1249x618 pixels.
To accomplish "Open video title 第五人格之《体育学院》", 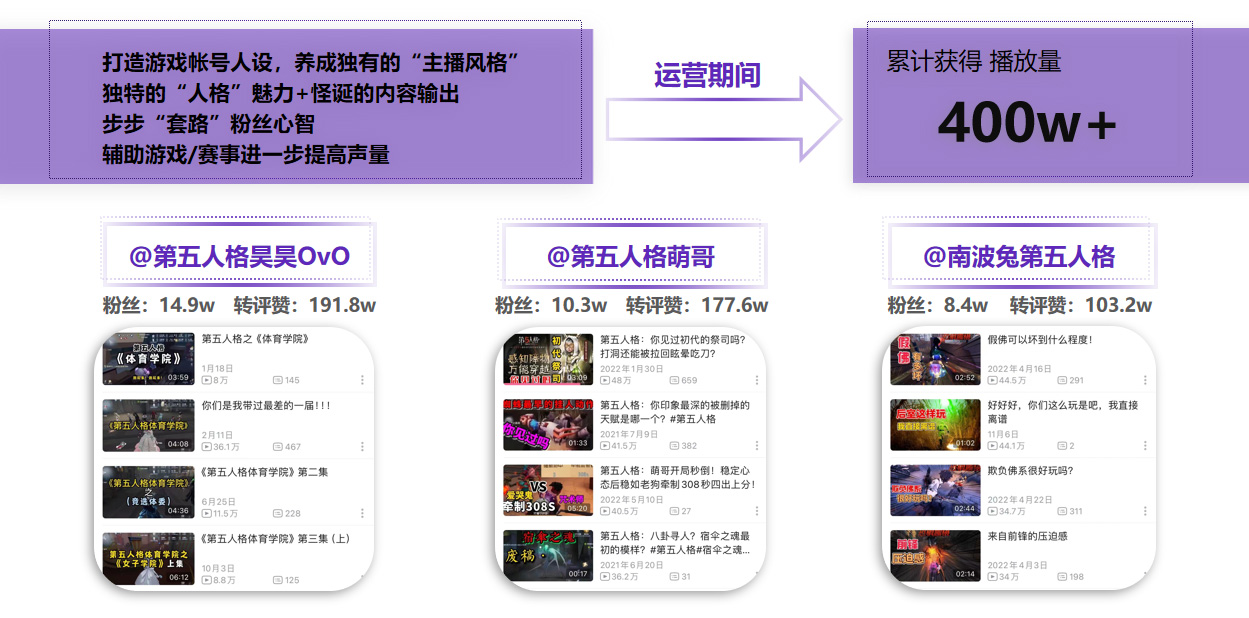I will (x=255, y=339).
